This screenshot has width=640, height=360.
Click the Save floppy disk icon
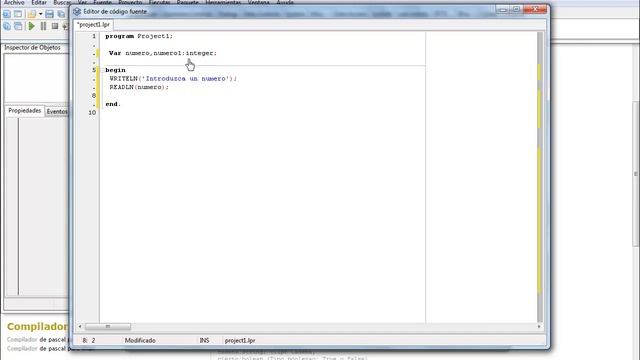click(x=49, y=14)
